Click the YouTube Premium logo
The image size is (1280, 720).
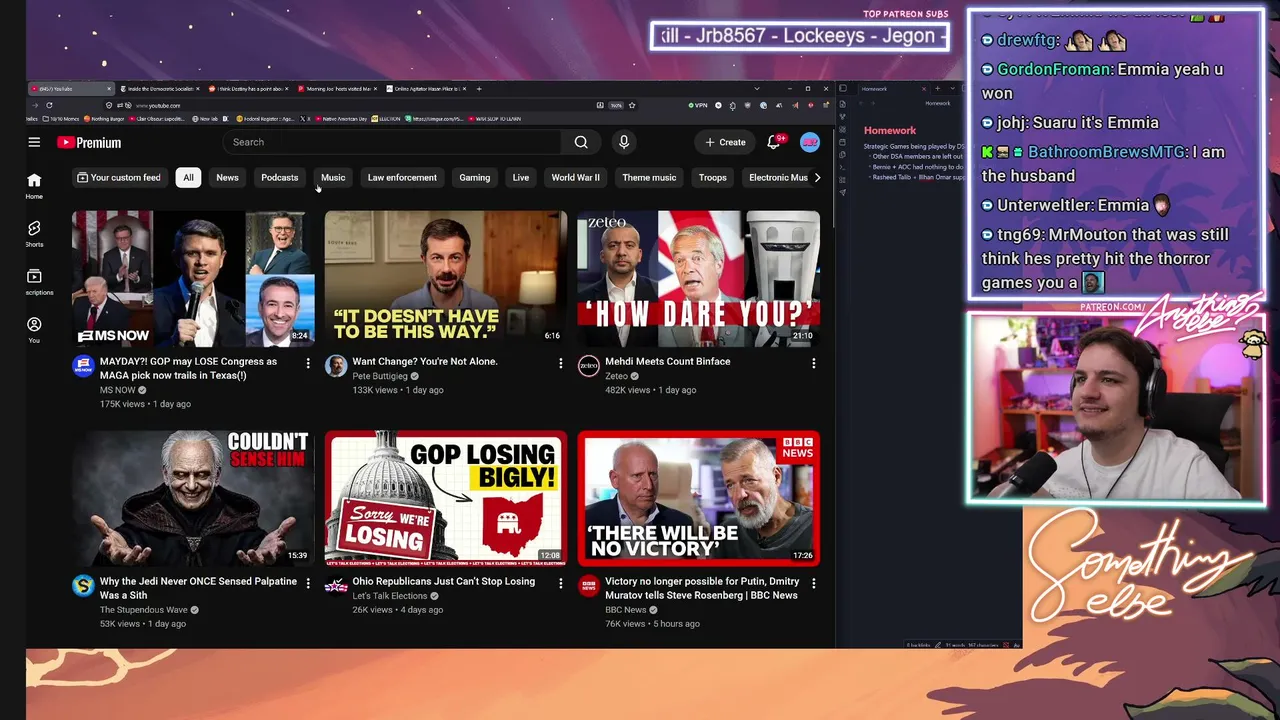pos(89,142)
